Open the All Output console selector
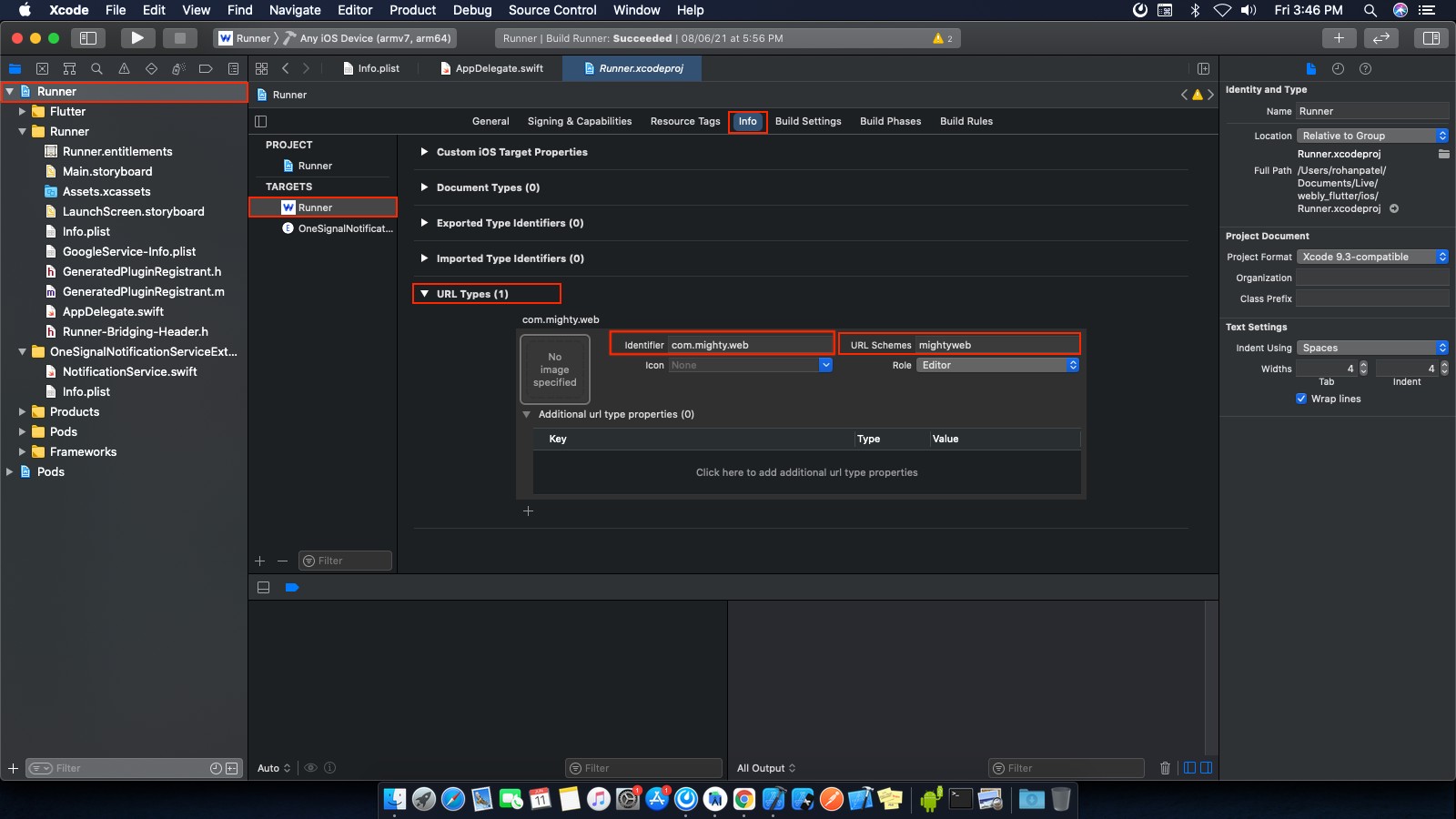1456x819 pixels. (x=766, y=768)
